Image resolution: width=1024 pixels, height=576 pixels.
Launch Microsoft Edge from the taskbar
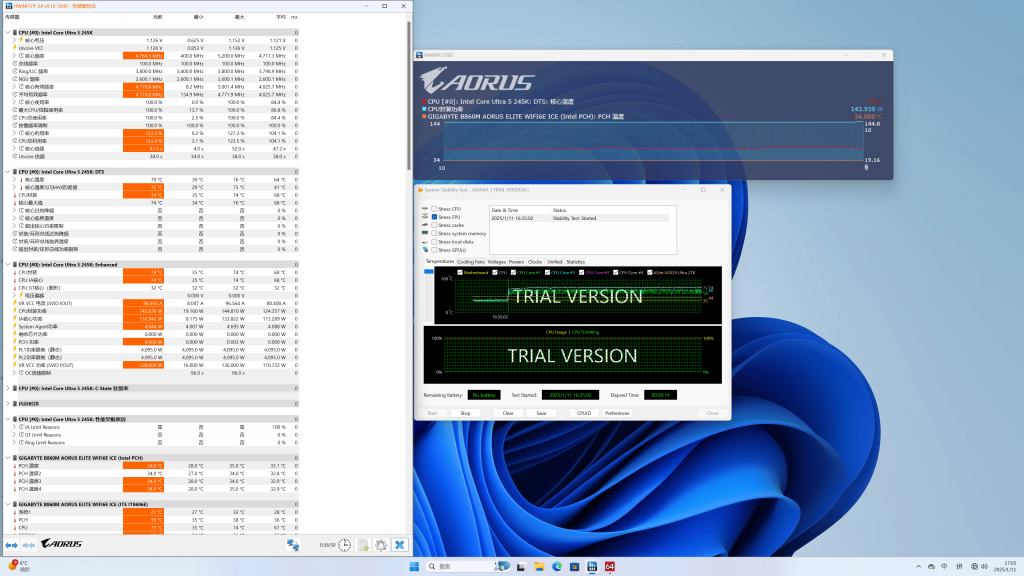coord(556,566)
